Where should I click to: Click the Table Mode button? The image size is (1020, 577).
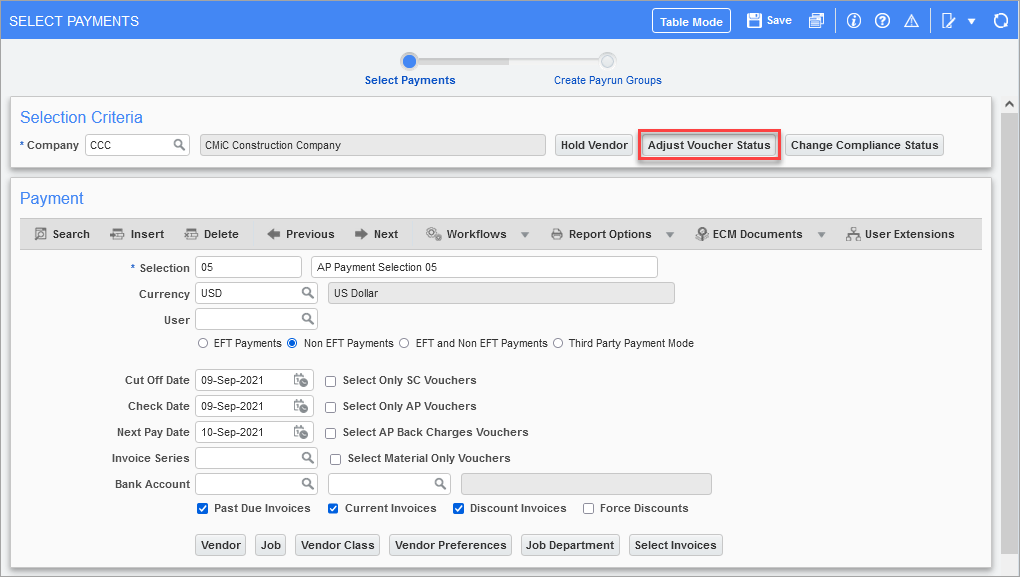691,21
